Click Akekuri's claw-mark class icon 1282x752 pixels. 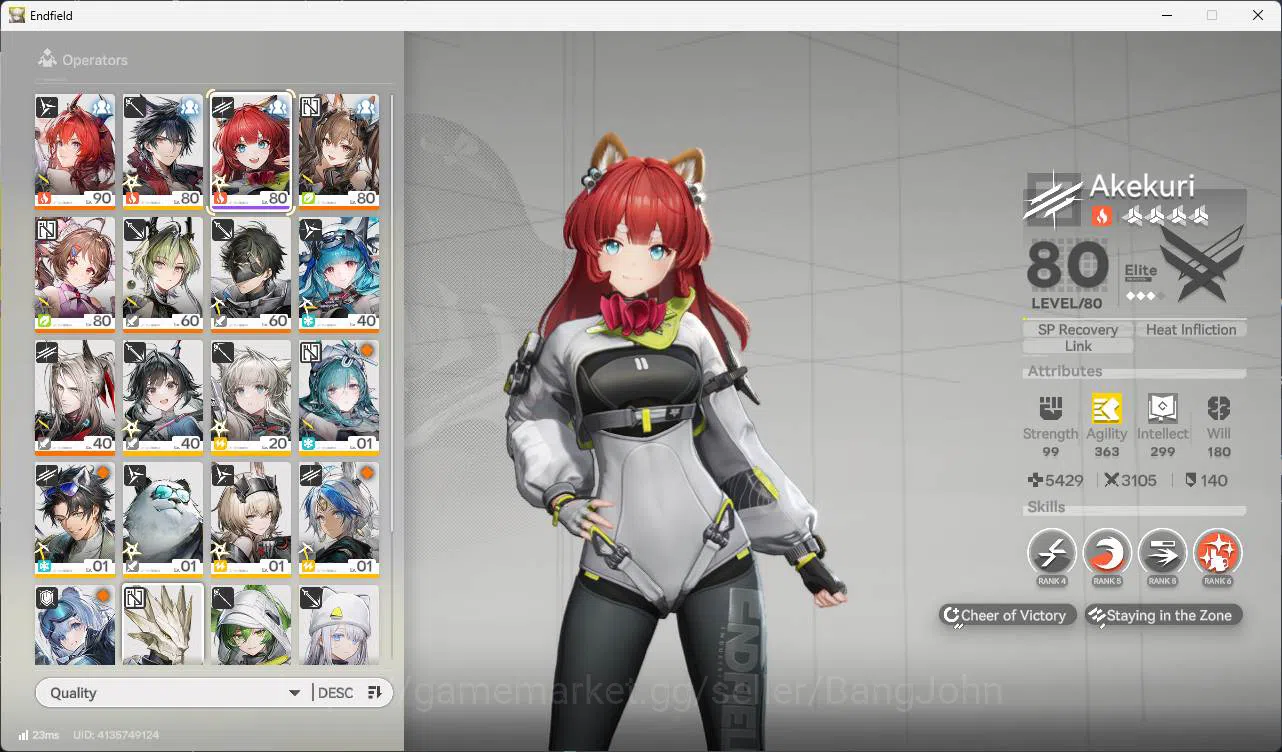1052,200
